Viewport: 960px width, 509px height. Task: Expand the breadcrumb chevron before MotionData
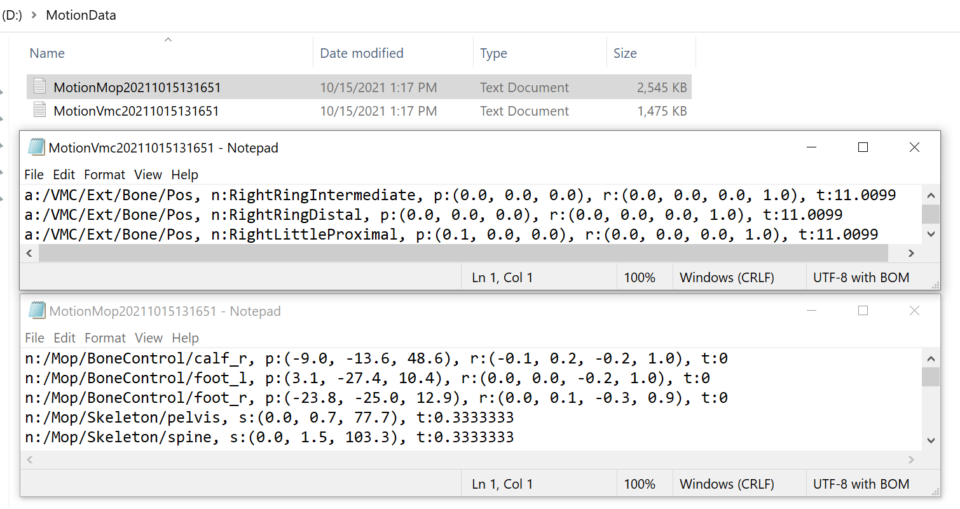(x=37, y=15)
